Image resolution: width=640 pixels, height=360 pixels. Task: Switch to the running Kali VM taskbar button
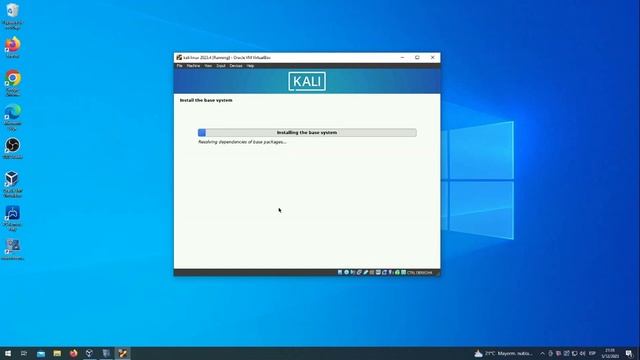pos(122,353)
